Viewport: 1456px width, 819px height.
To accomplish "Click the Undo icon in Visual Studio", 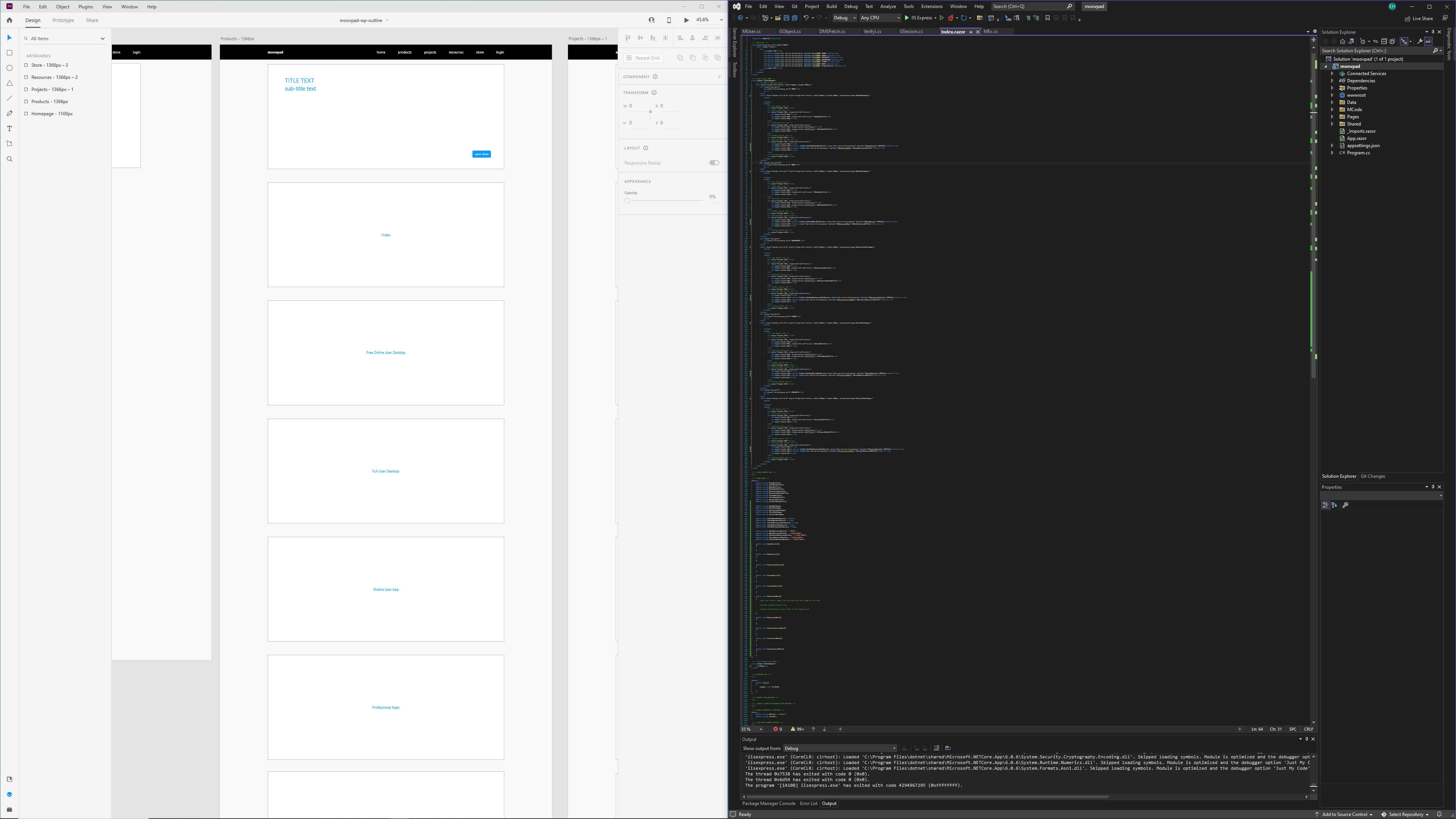I will (x=805, y=18).
